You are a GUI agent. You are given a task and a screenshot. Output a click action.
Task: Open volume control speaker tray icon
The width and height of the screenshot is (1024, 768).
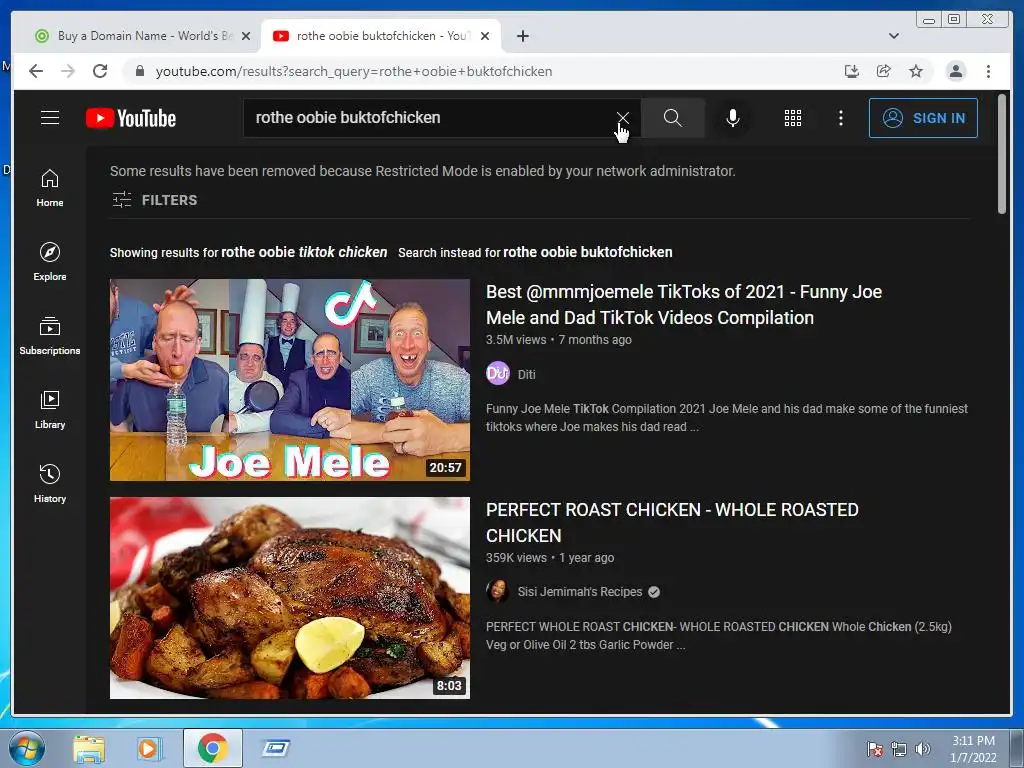point(922,748)
